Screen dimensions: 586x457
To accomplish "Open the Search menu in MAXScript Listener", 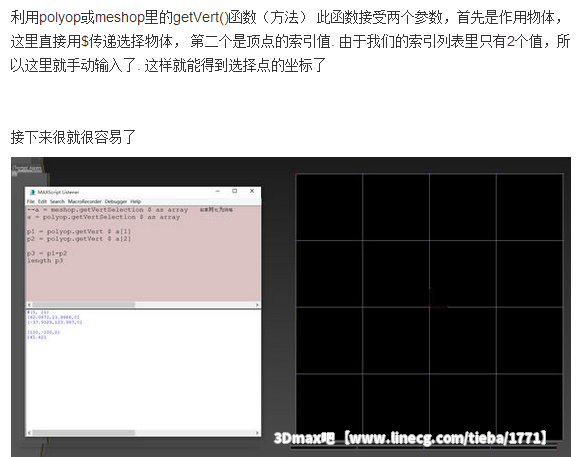I will click(x=57, y=201).
